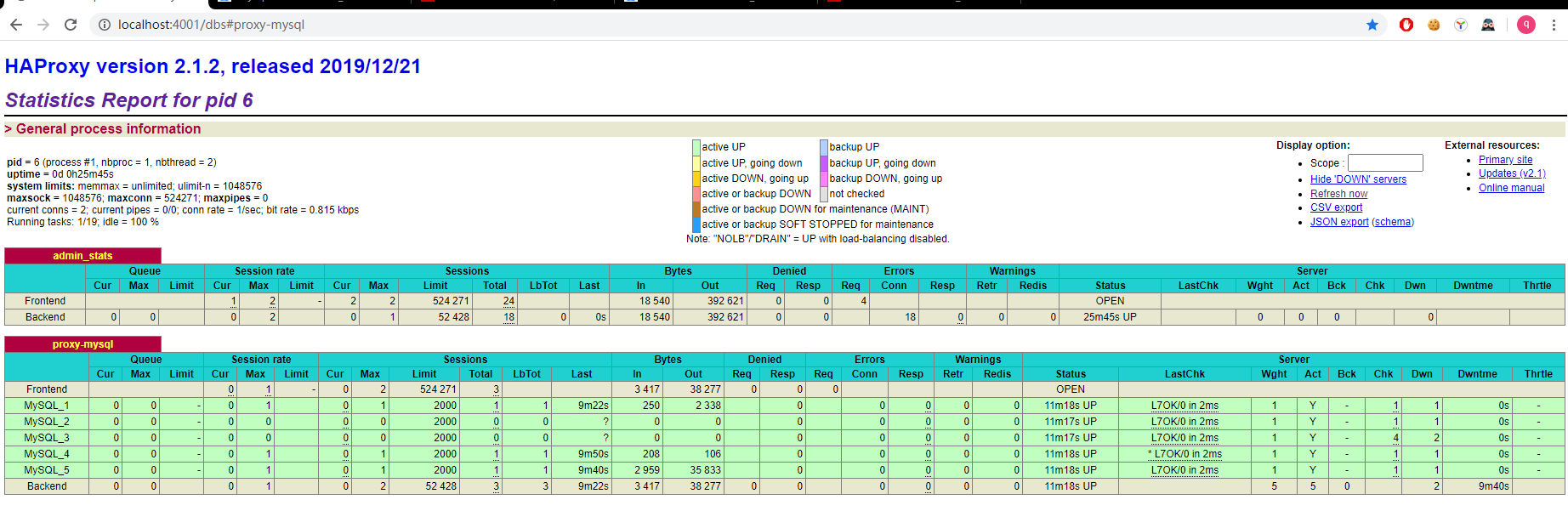Click the proxy-mysql table title
This screenshot has height=528, width=1568.
tap(82, 344)
